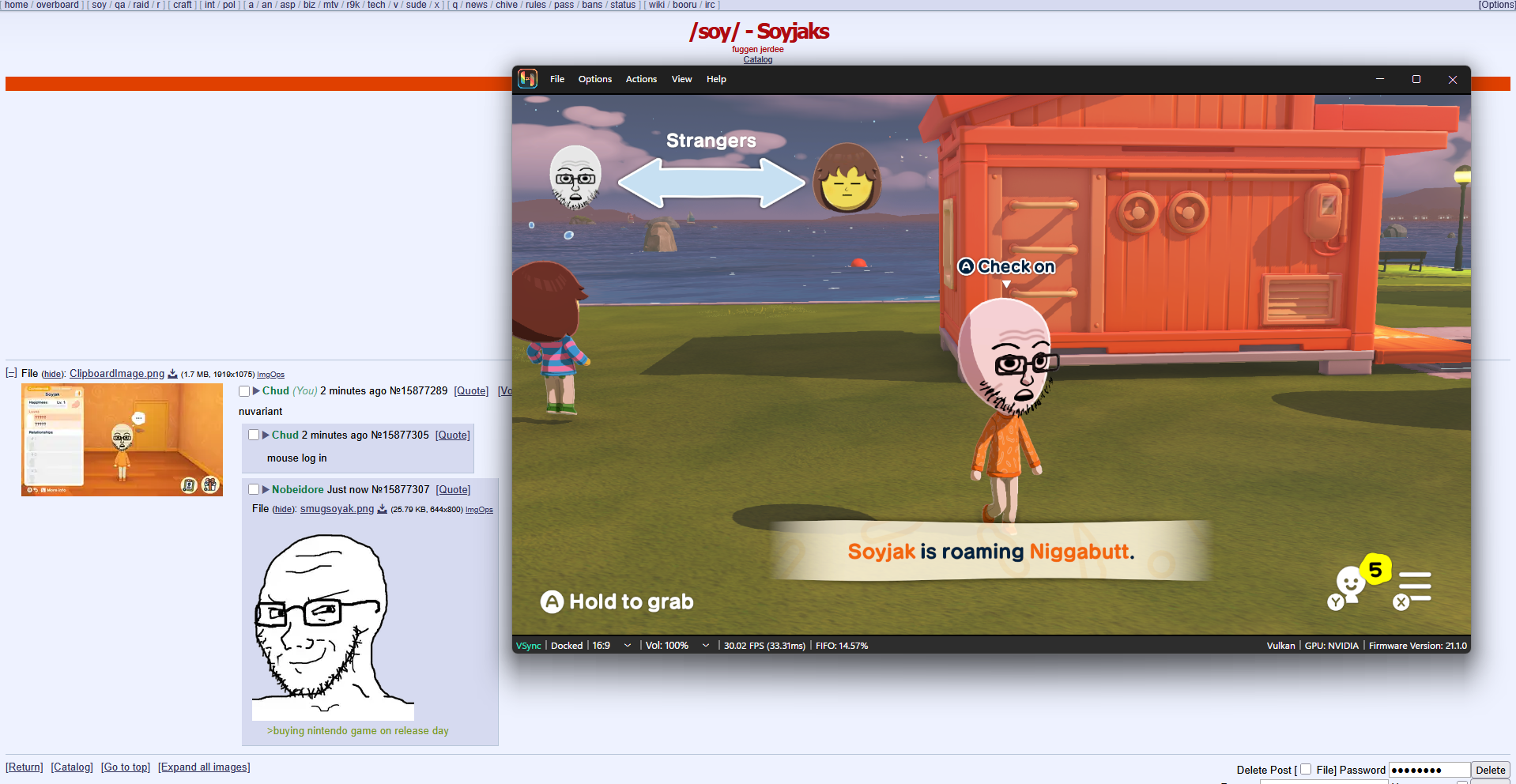1516x784 pixels.
Task: Open the 16:9 aspect ratio dropdown
Action: coord(628,646)
